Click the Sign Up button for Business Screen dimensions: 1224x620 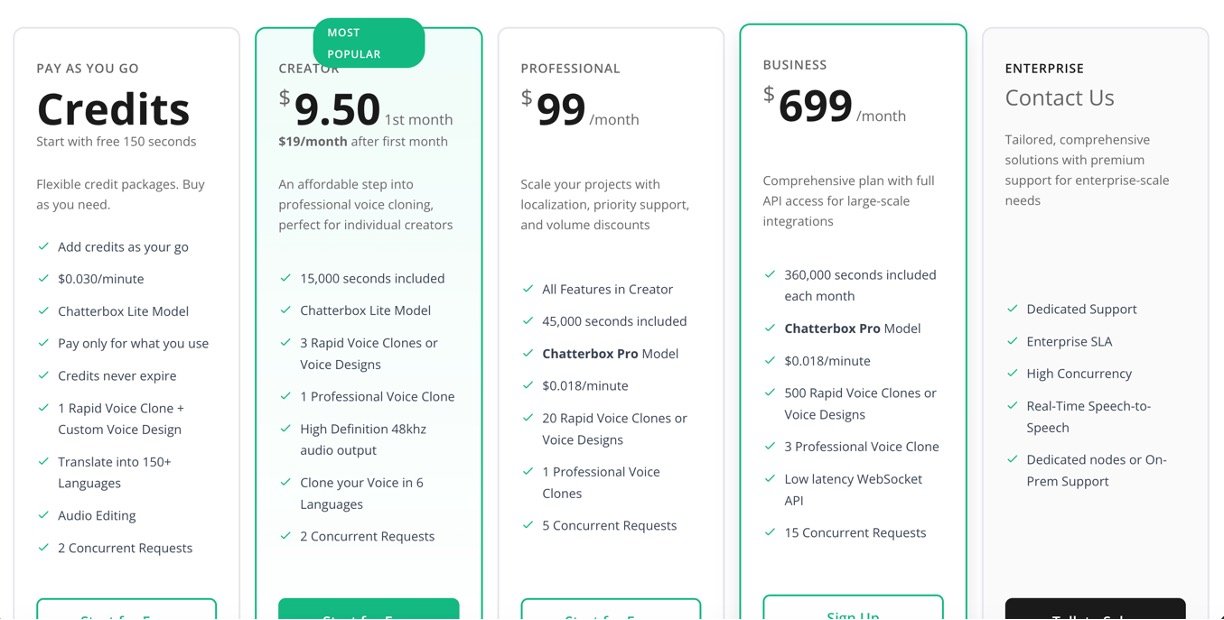click(x=852, y=609)
